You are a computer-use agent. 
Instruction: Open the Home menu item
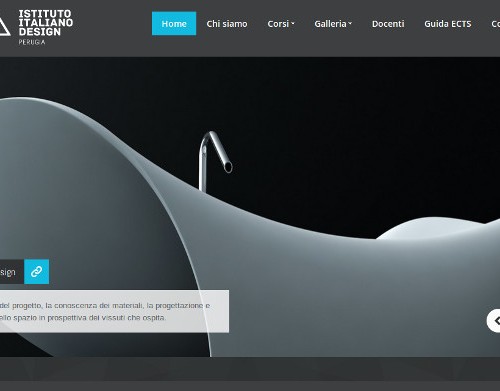[x=174, y=23]
